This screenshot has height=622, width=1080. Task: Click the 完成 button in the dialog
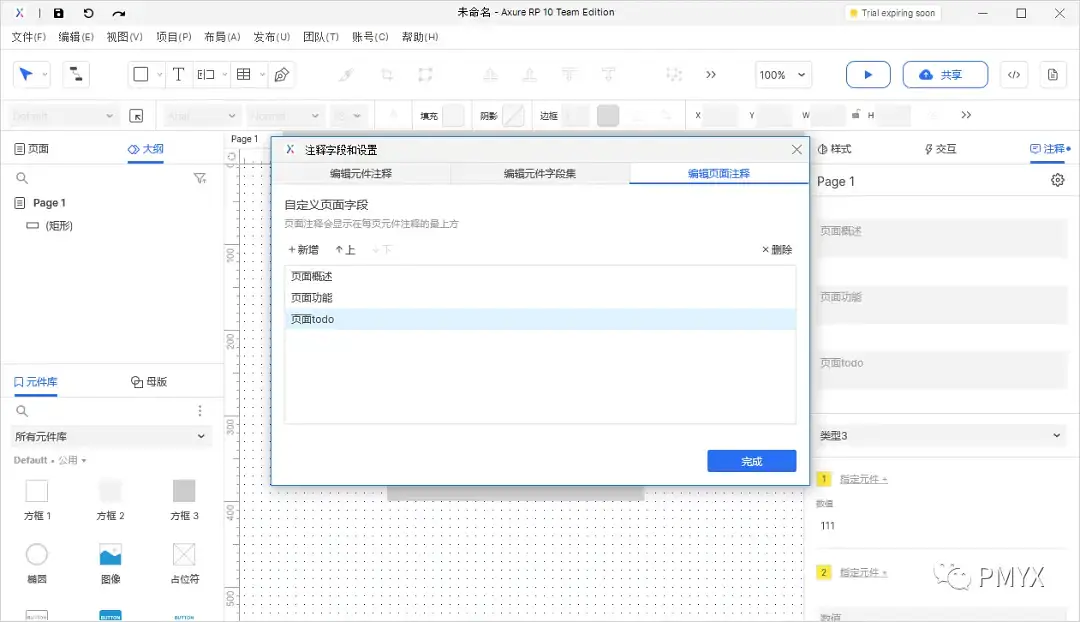pos(751,460)
